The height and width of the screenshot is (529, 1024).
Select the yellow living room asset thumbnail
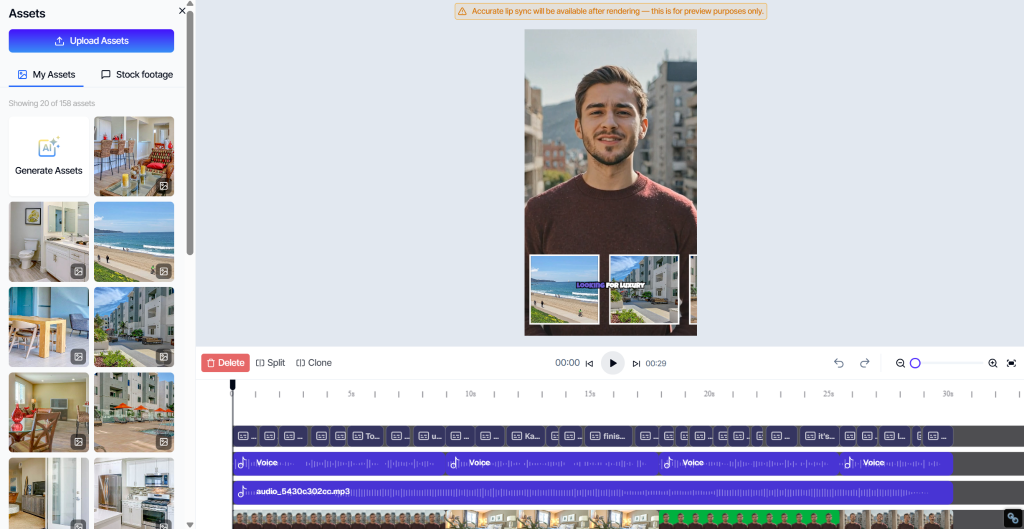click(49, 412)
